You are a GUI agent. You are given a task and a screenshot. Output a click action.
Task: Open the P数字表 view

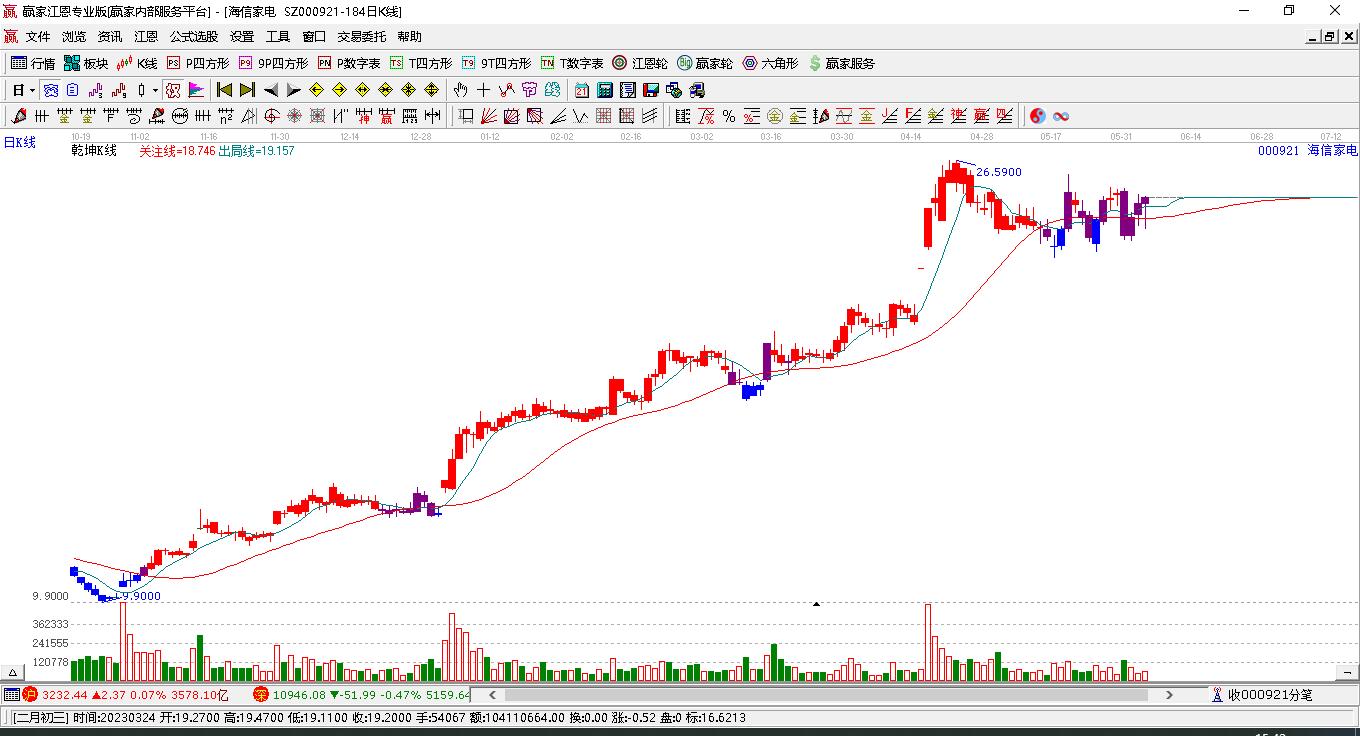[x=349, y=63]
